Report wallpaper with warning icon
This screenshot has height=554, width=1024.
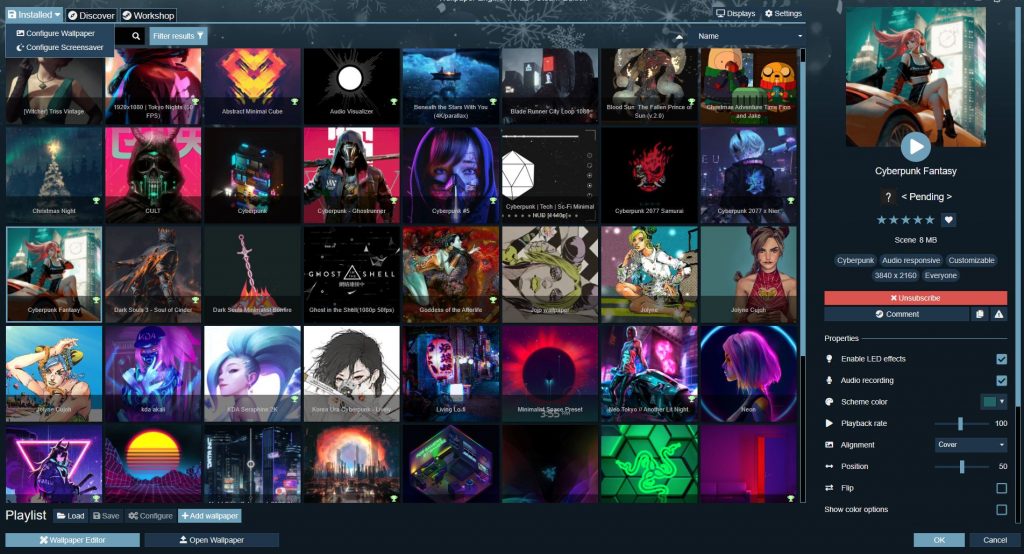[999, 314]
